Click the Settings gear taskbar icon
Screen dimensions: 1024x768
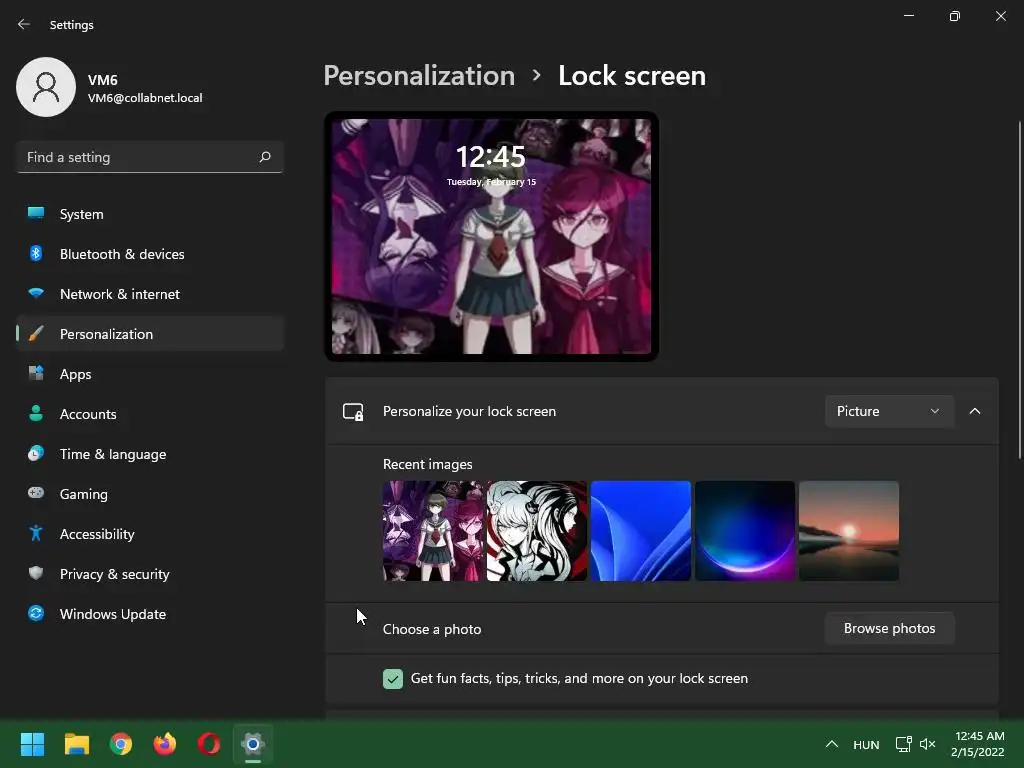[253, 744]
